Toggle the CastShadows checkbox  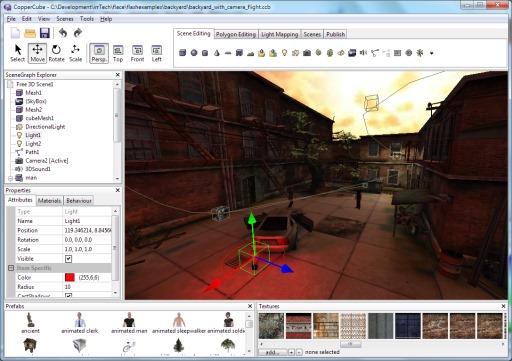pyautogui.click(x=68, y=295)
